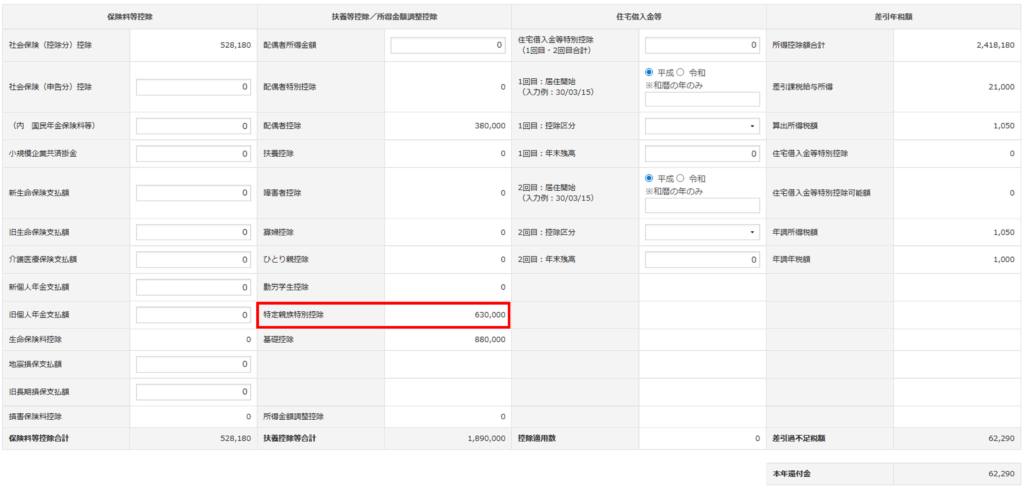
Task: Select the 1回目 年末残高 input field
Action: (x=702, y=153)
